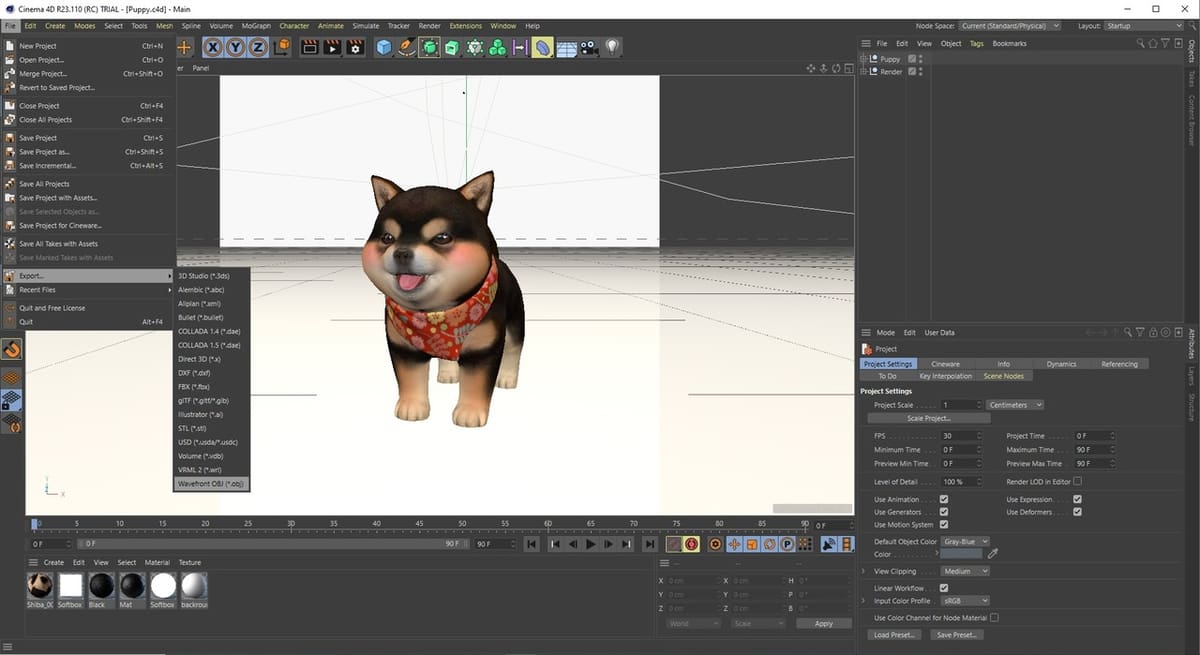This screenshot has height=655, width=1200.
Task: Click the Light object icon
Action: coord(612,47)
